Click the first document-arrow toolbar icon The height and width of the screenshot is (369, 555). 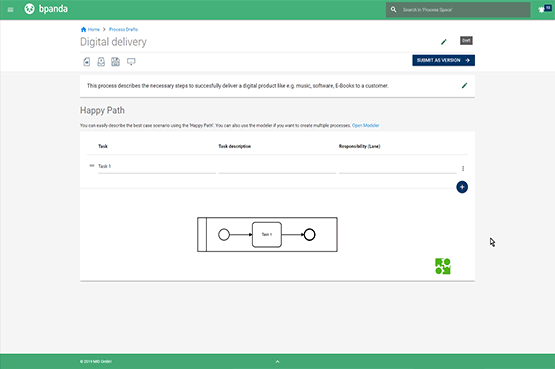(x=86, y=62)
